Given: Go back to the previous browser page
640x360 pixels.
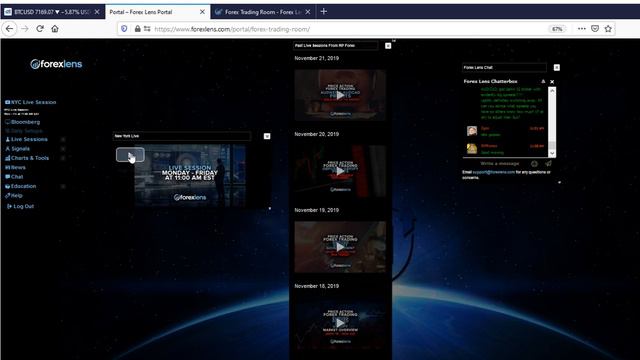Looking at the screenshot, I should [9, 29].
